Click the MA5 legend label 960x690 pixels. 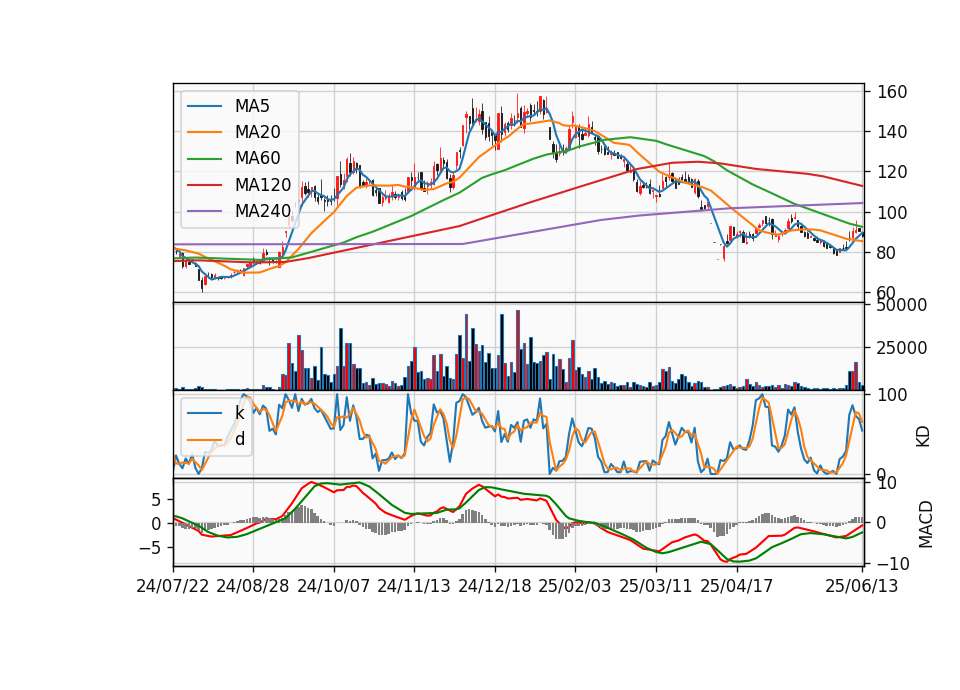pos(252,106)
